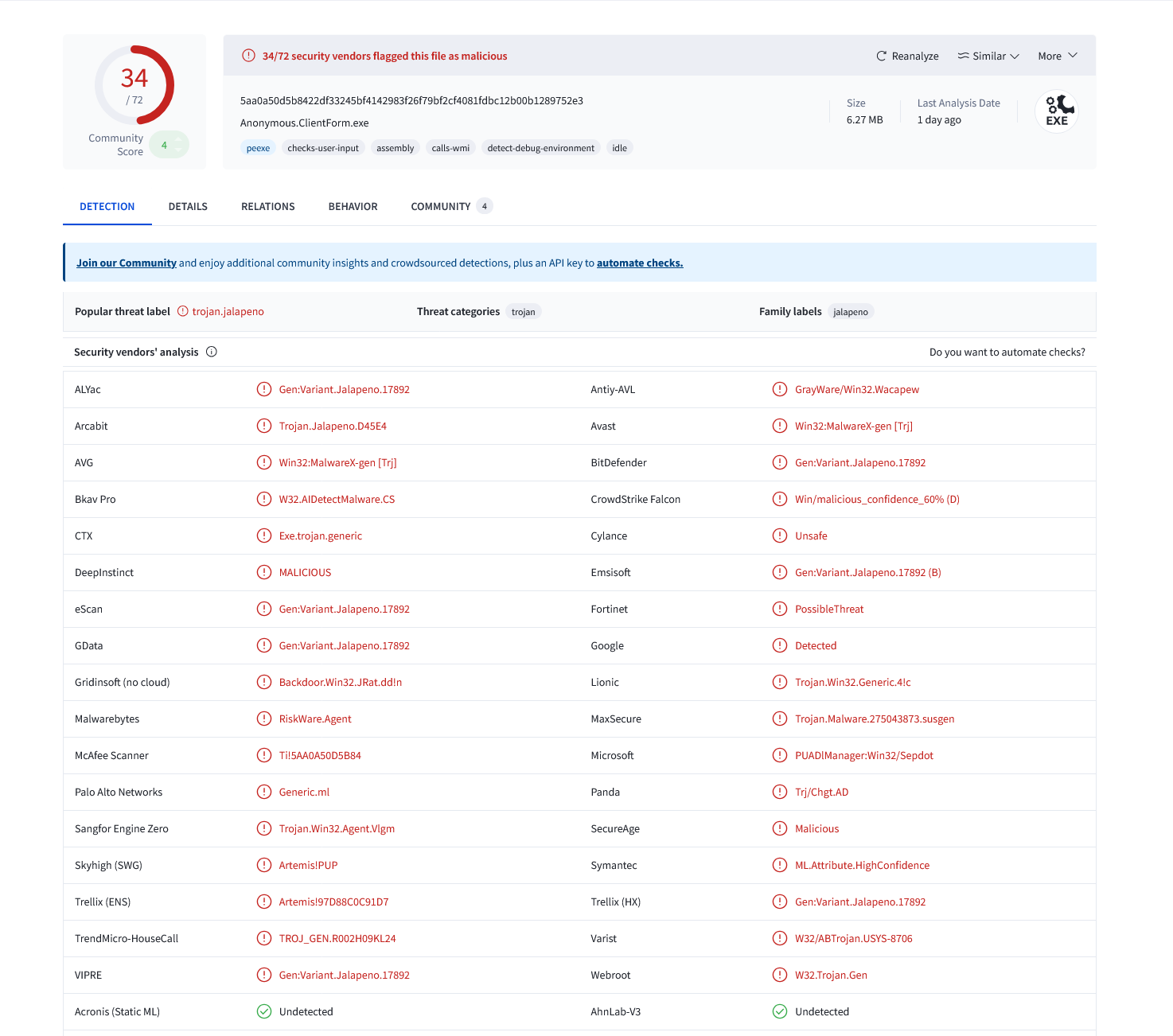The image size is (1173, 1036).
Task: Click the TROJ_GEN.R002H09KL24 result
Action: [337, 938]
